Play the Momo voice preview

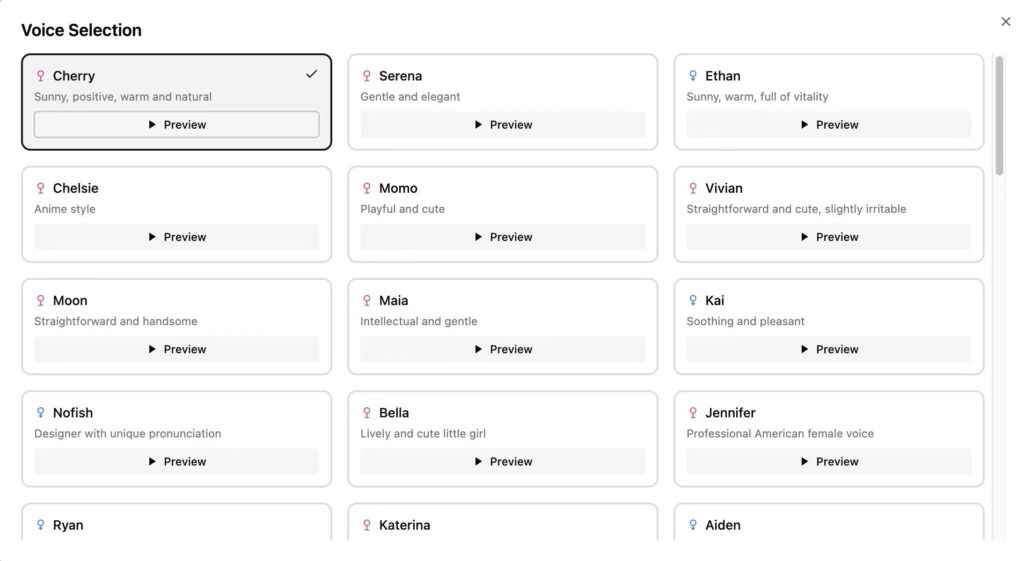pos(503,237)
